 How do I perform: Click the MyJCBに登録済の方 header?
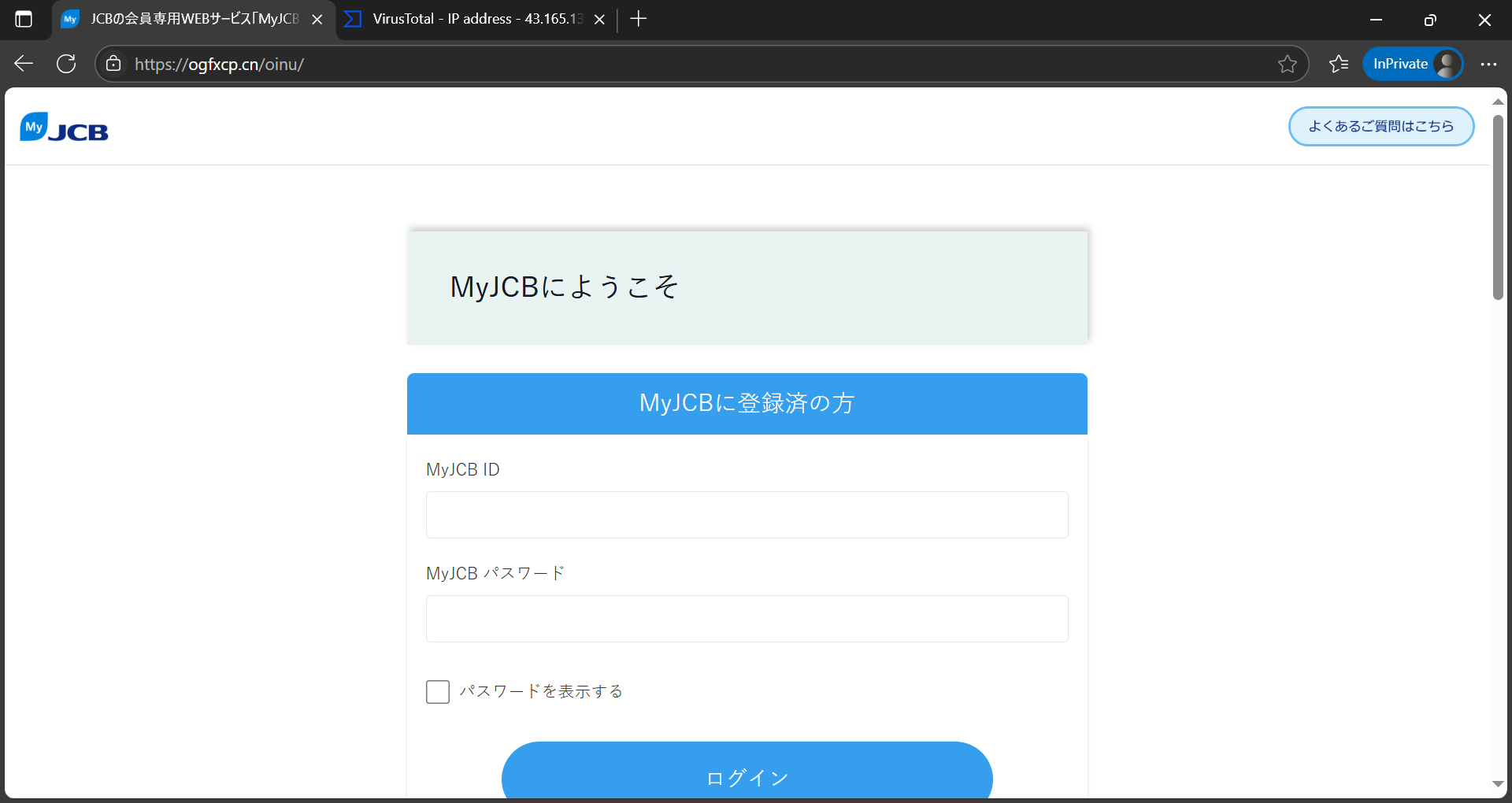point(747,403)
